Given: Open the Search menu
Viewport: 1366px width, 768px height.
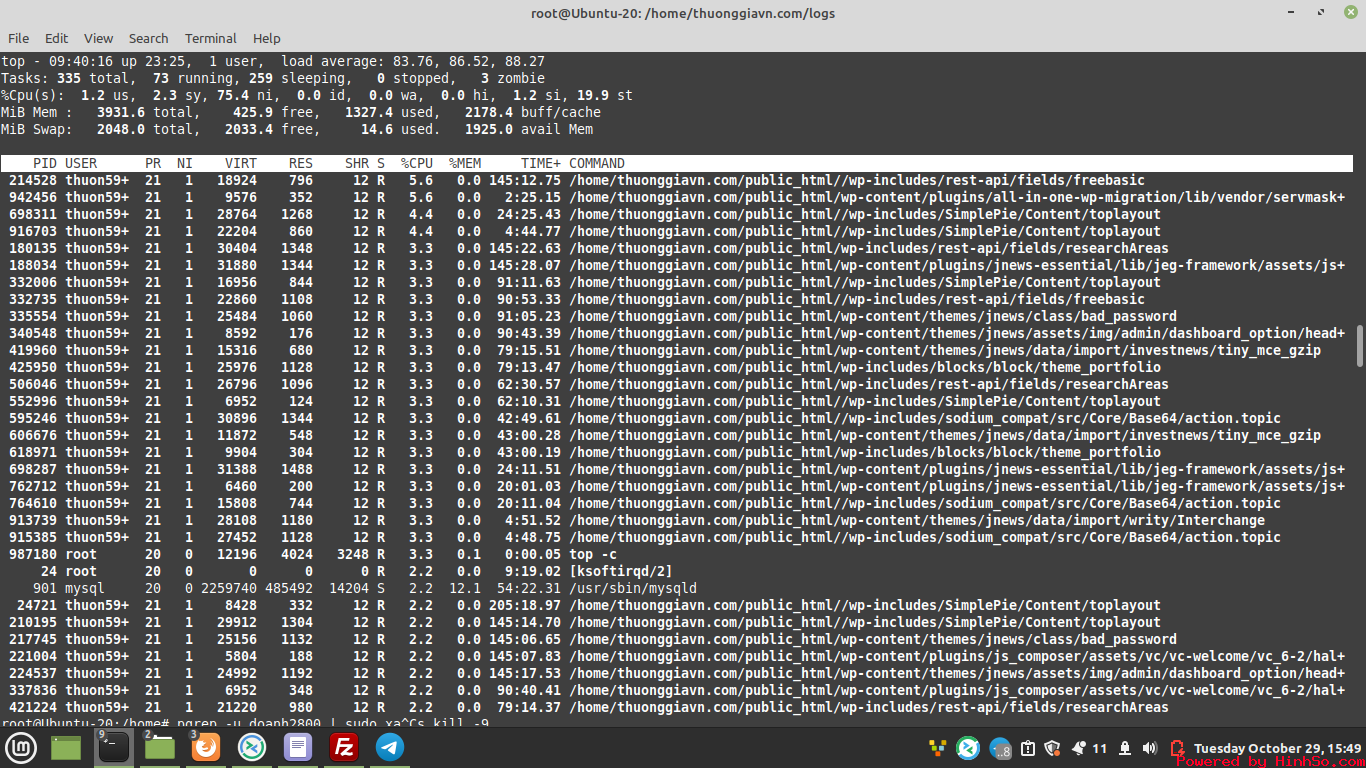Looking at the screenshot, I should tap(148, 38).
